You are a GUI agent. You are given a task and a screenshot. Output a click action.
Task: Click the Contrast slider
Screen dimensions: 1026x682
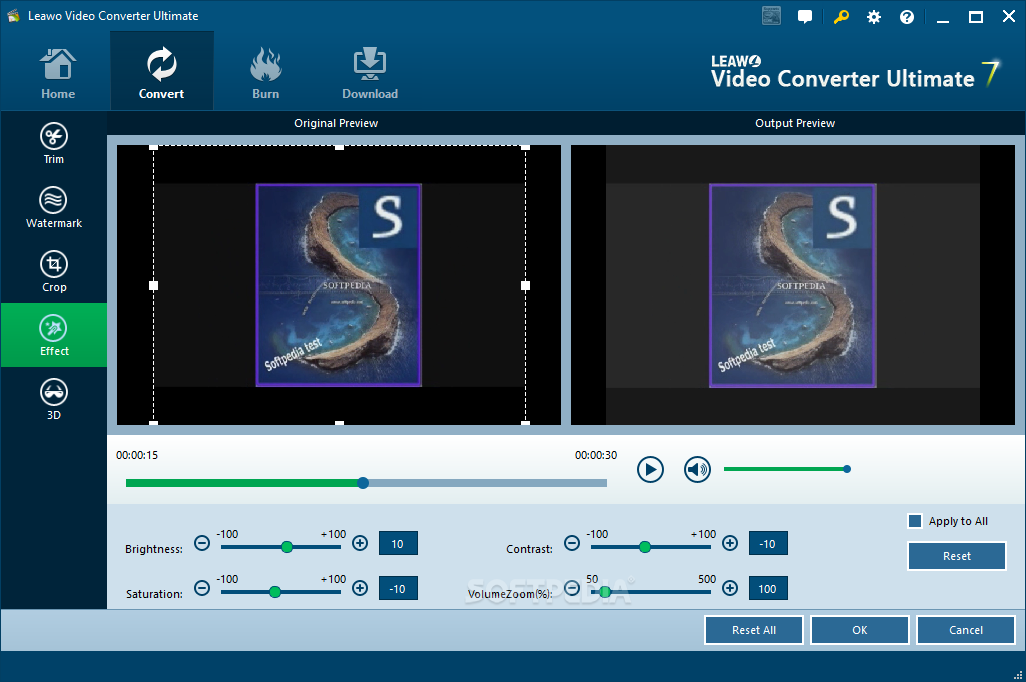pos(650,547)
